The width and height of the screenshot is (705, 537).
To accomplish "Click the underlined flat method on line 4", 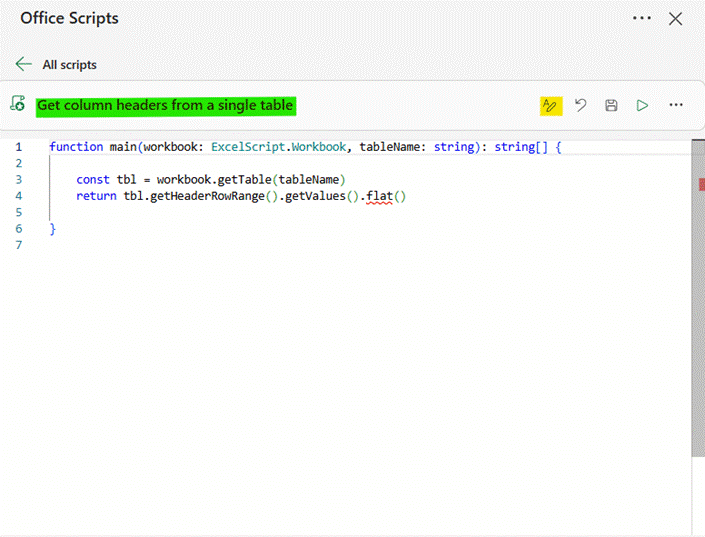I will click(379, 197).
